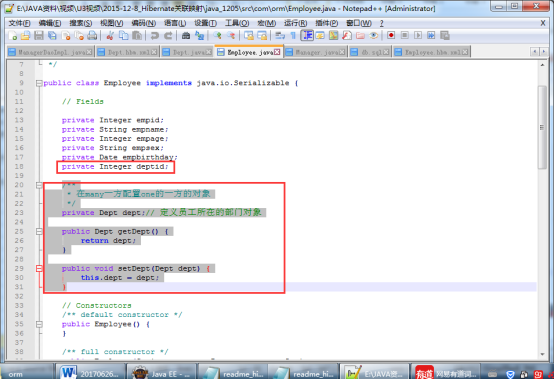Toggle word wrap in the toolbar
The height and width of the screenshot is (380, 554).
(x=280, y=35)
